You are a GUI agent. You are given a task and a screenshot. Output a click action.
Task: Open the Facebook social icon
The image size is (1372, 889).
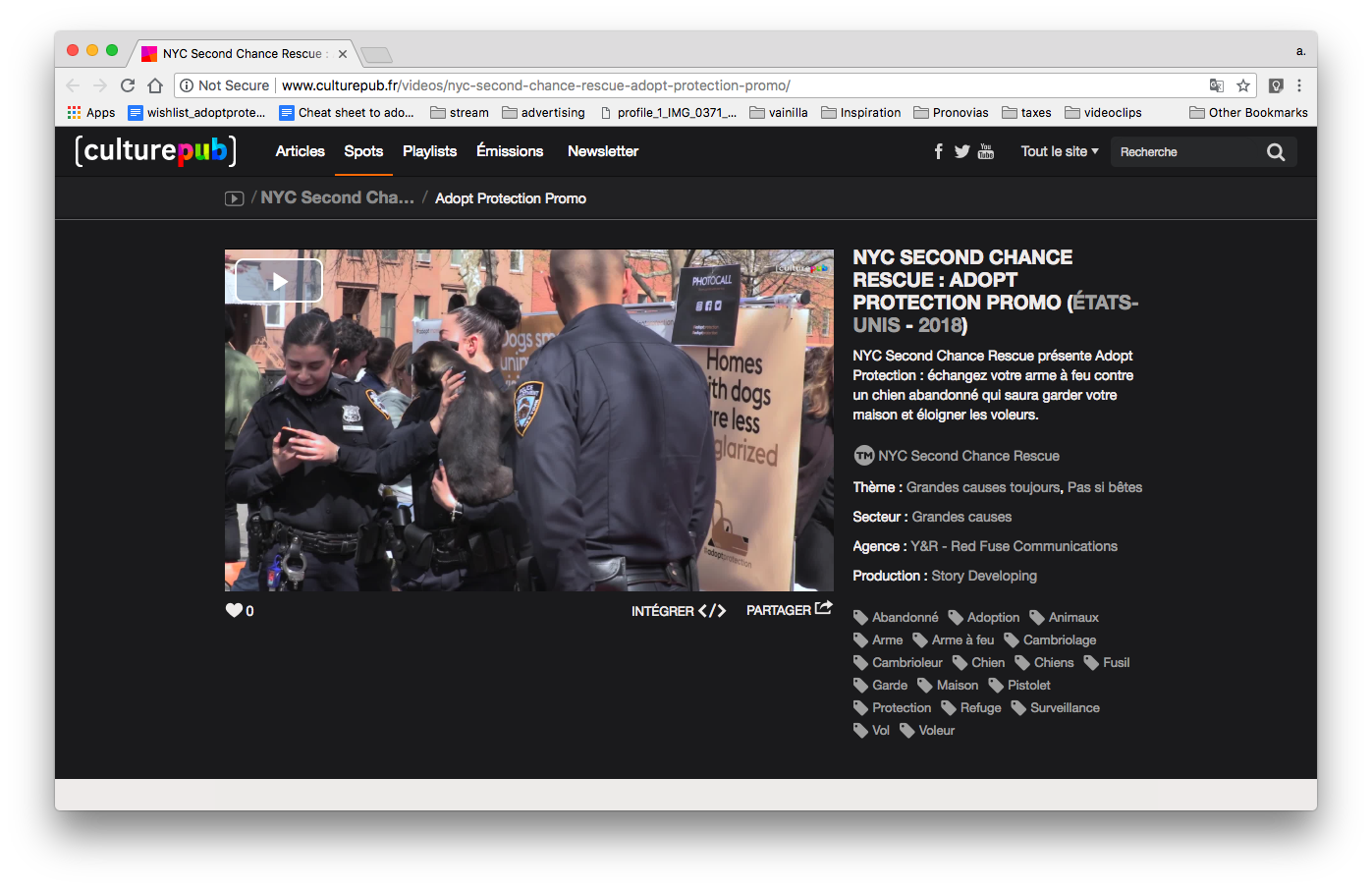[x=938, y=151]
